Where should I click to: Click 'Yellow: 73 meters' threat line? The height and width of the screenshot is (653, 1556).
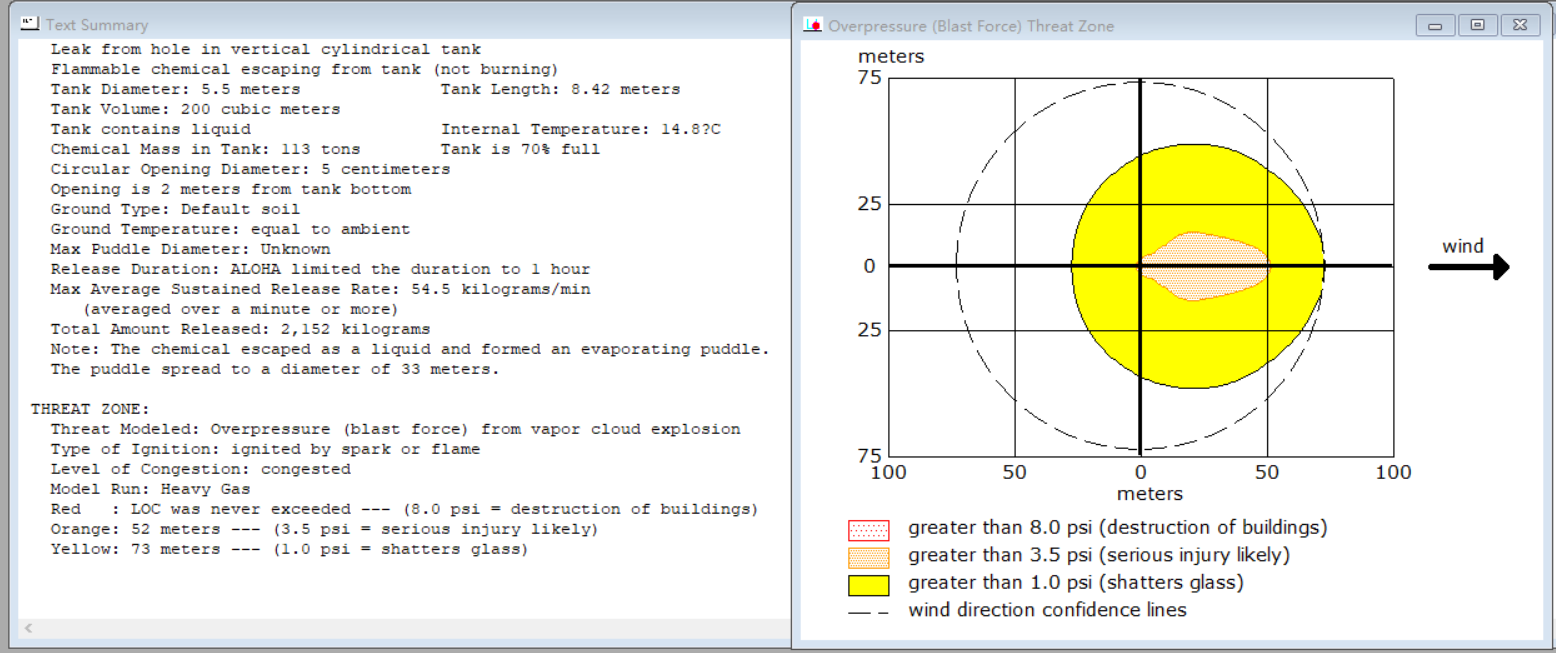pos(289,549)
